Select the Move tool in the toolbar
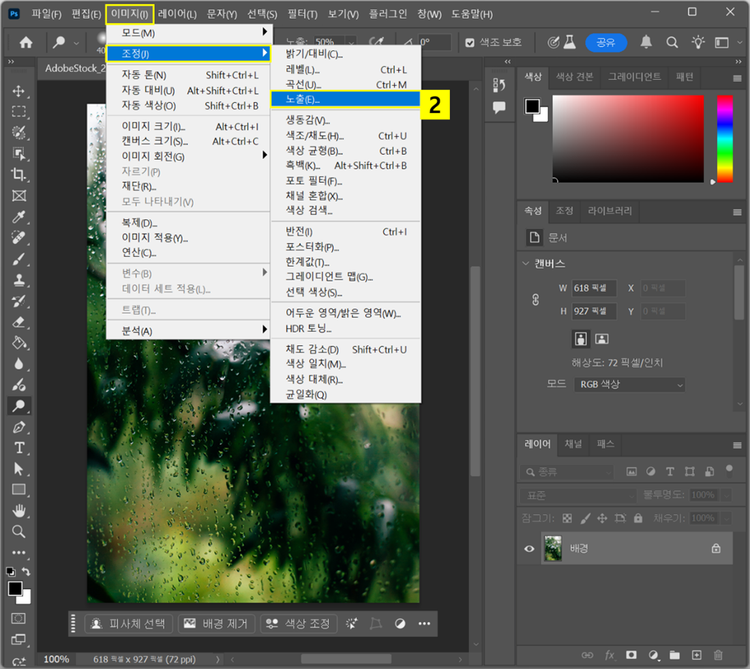The height and width of the screenshot is (669, 750). [x=18, y=91]
